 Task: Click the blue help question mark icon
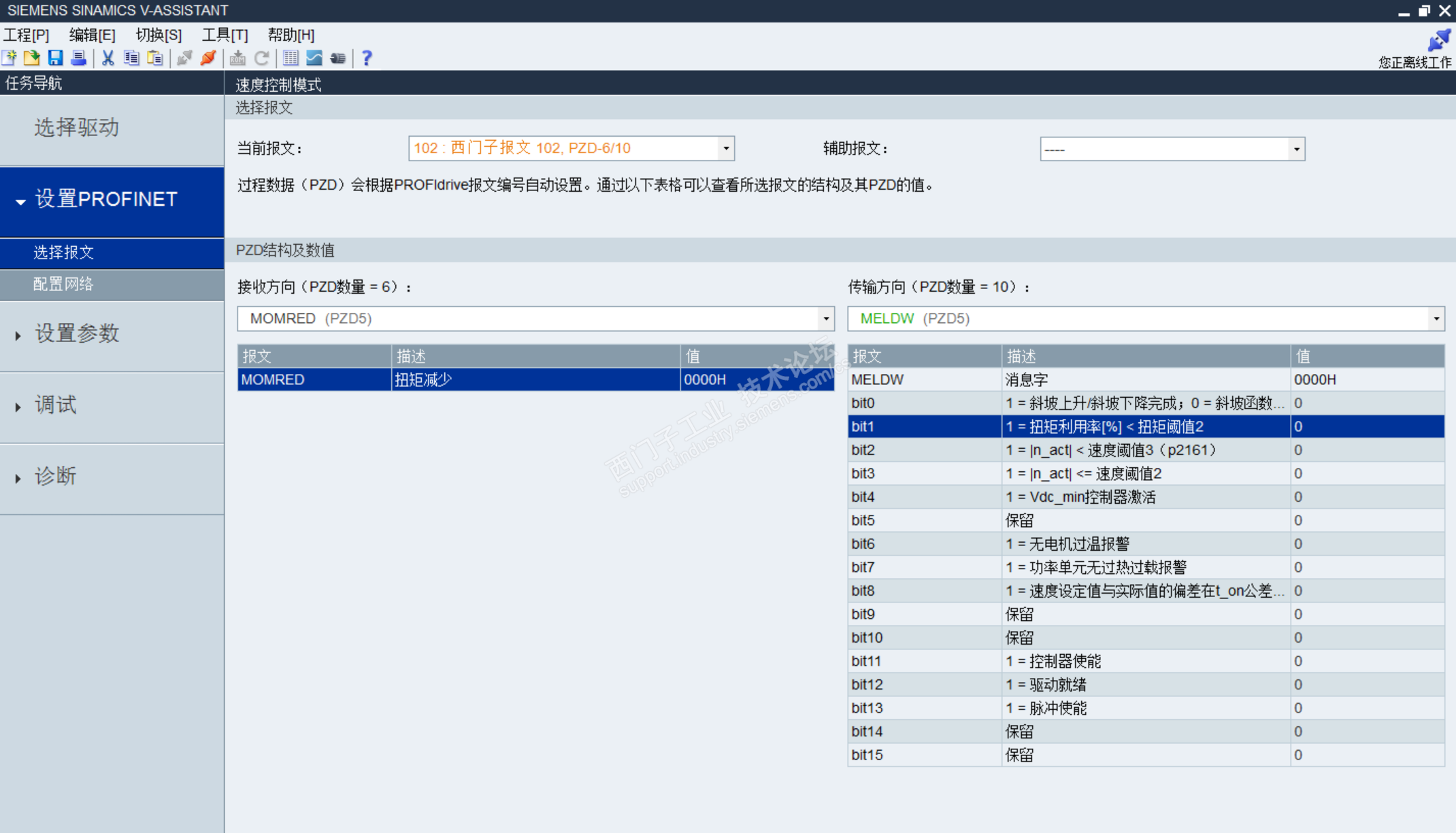[367, 58]
